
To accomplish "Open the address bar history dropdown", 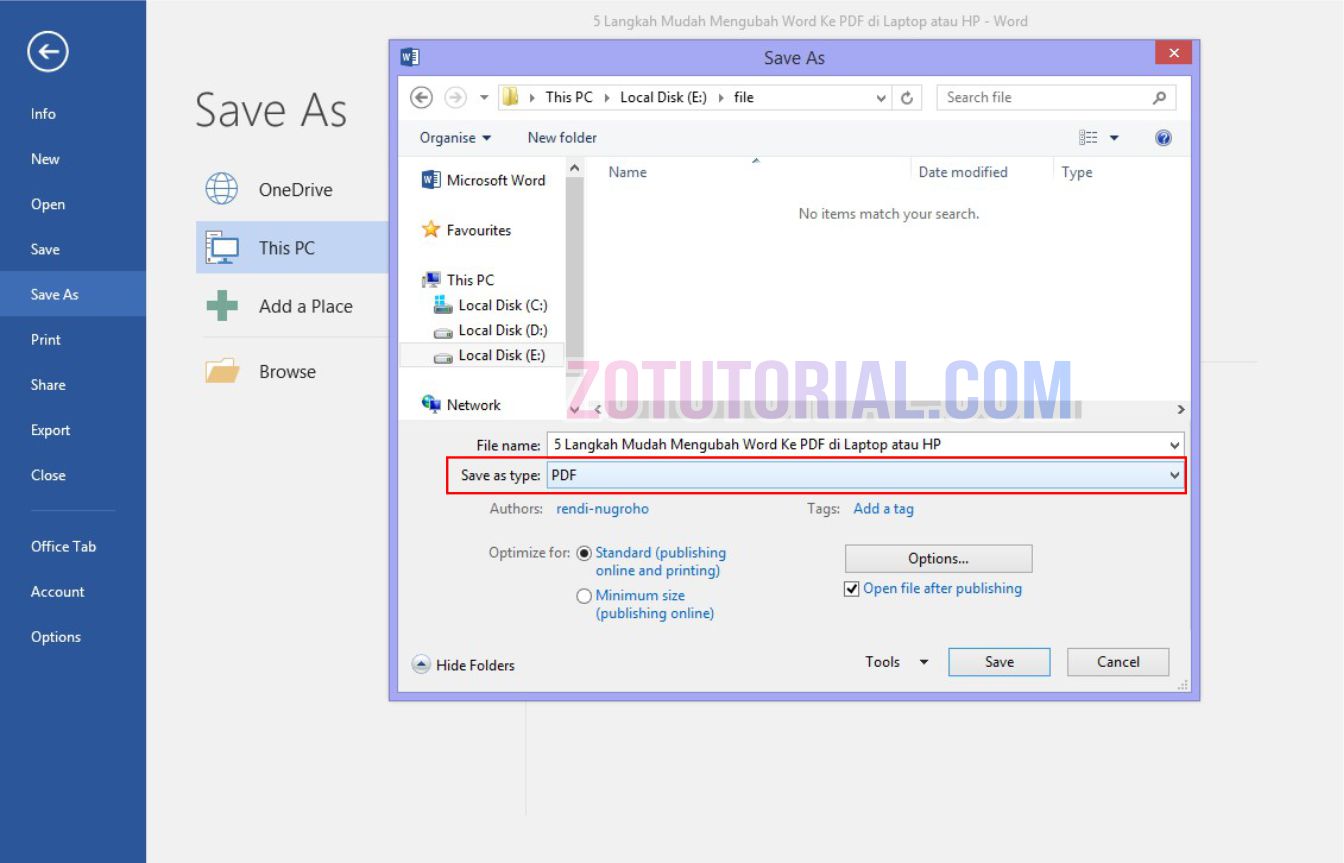I will point(881,97).
